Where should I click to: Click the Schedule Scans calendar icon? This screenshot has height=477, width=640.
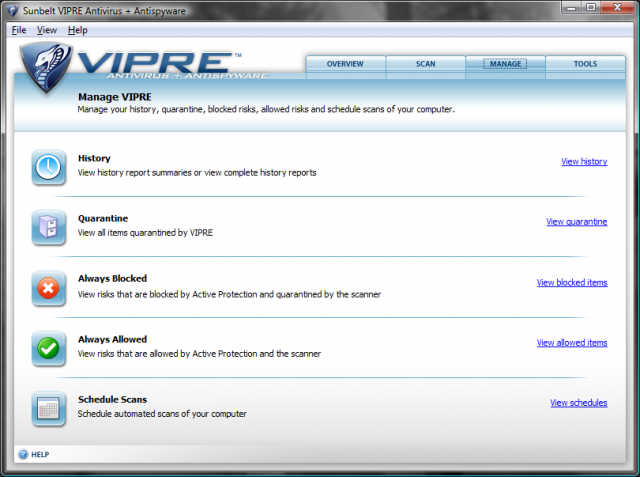49,409
